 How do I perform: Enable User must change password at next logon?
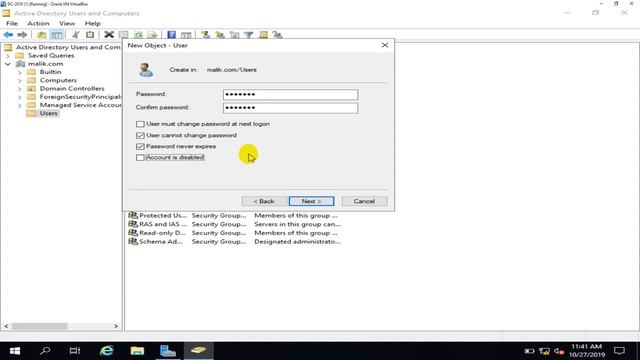(x=140, y=124)
